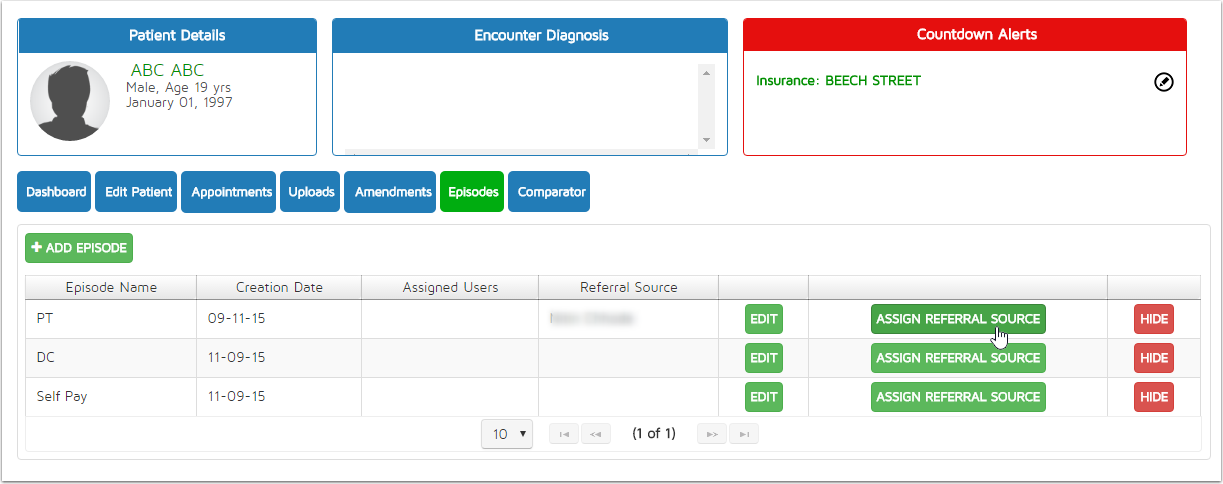Open the Uploads tab
Screen dimensions: 1223x484
[x=311, y=192]
